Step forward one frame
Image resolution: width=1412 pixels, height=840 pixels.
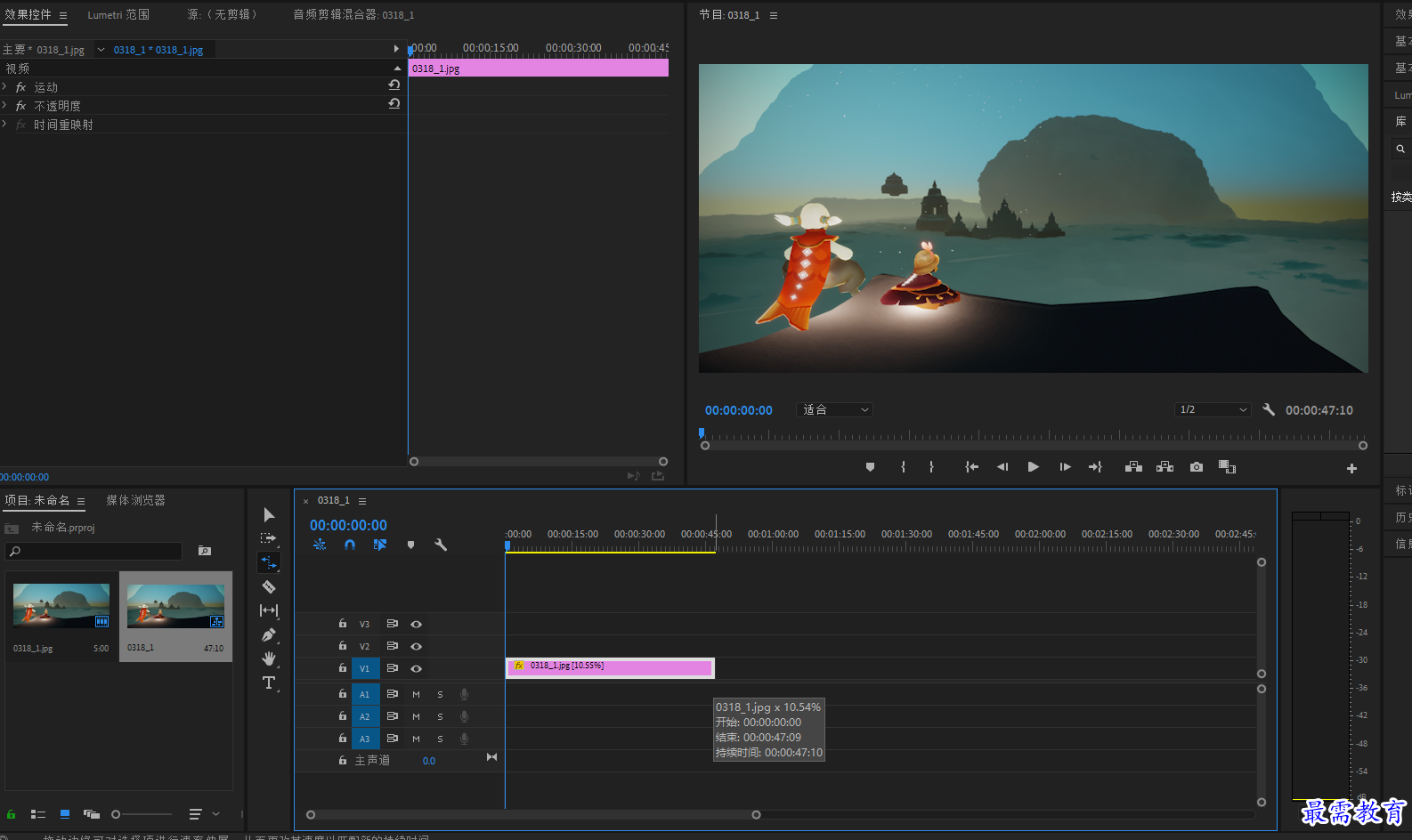(1065, 467)
